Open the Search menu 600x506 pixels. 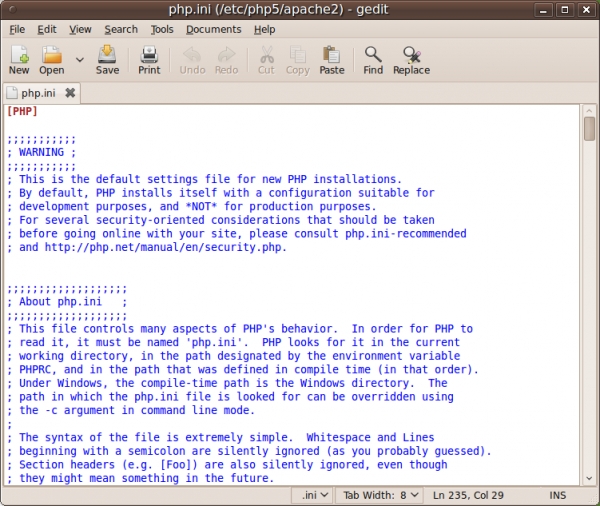pos(121,29)
